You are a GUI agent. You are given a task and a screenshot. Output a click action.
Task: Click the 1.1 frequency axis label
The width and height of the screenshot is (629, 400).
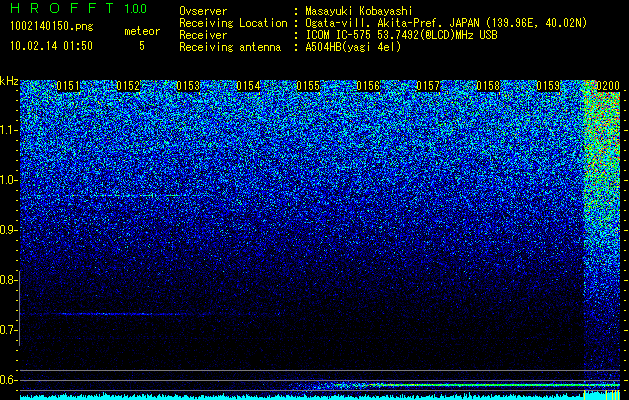(8, 130)
